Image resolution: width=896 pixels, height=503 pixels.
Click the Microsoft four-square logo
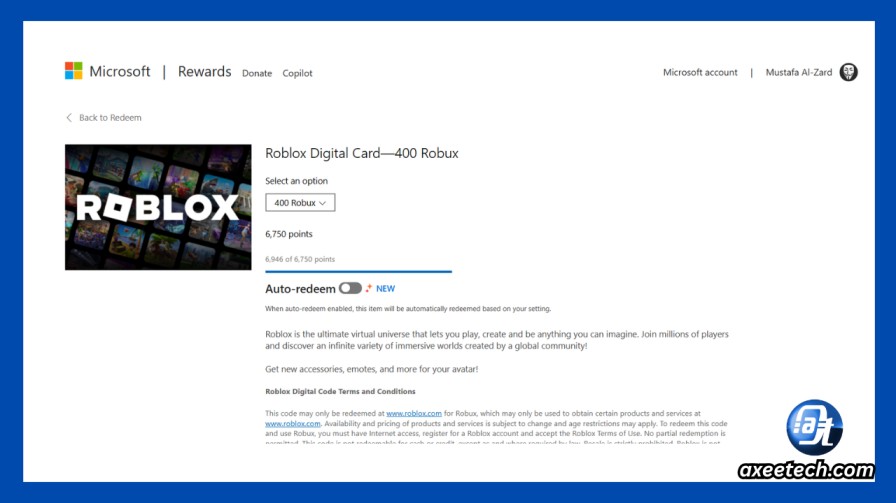[73, 71]
